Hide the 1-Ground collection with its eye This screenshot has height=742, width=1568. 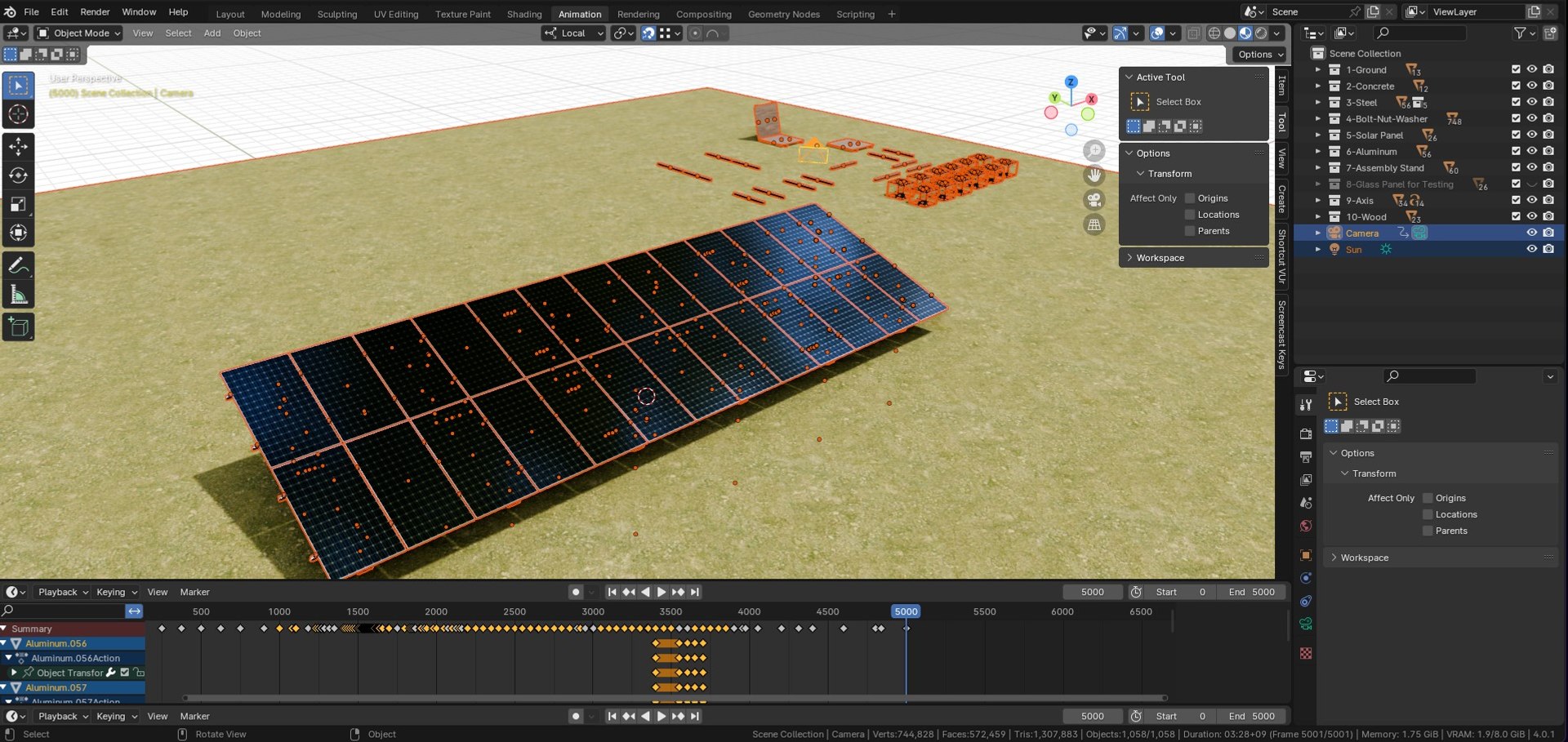point(1532,69)
